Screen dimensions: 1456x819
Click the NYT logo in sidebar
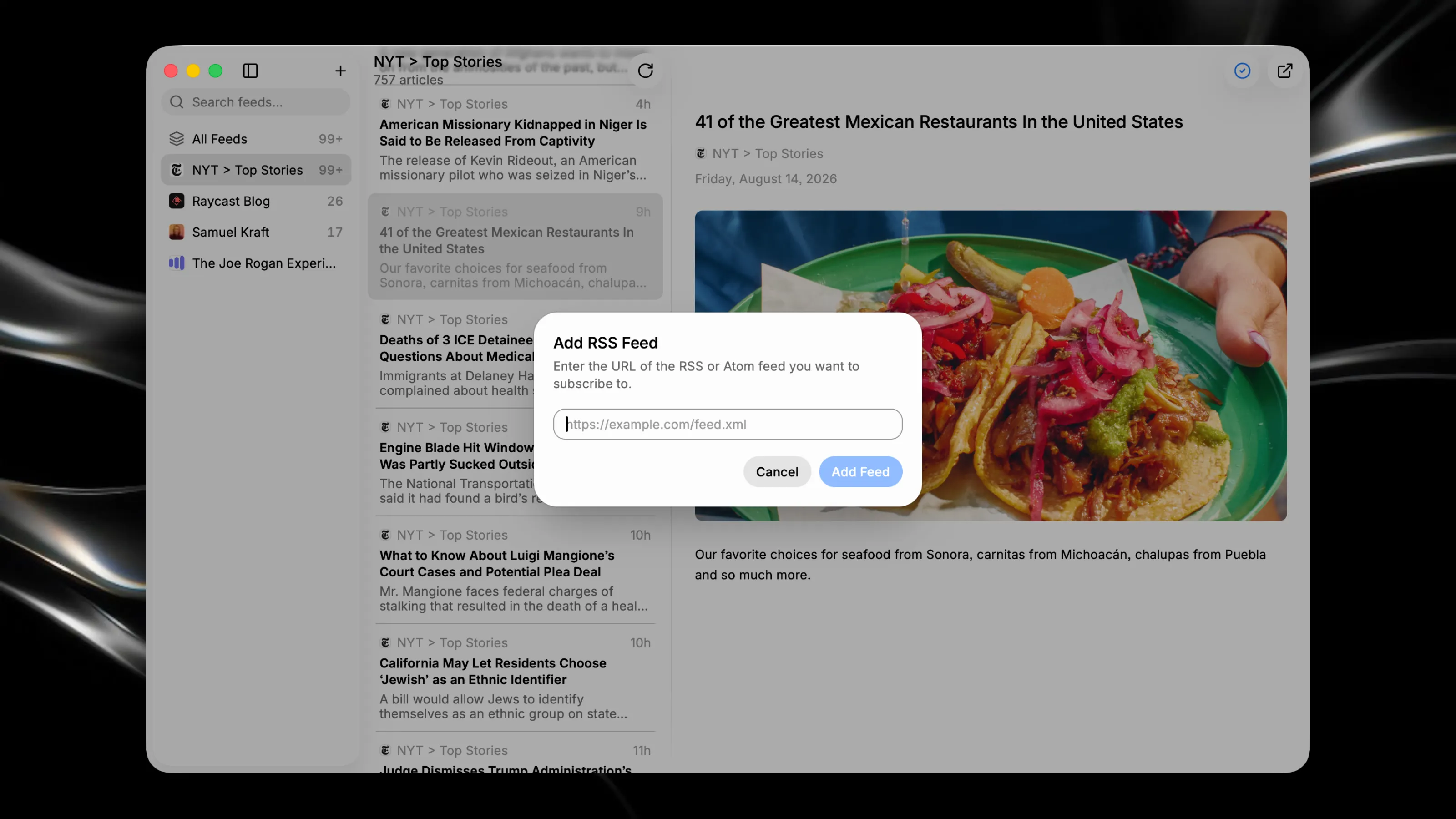(x=177, y=170)
